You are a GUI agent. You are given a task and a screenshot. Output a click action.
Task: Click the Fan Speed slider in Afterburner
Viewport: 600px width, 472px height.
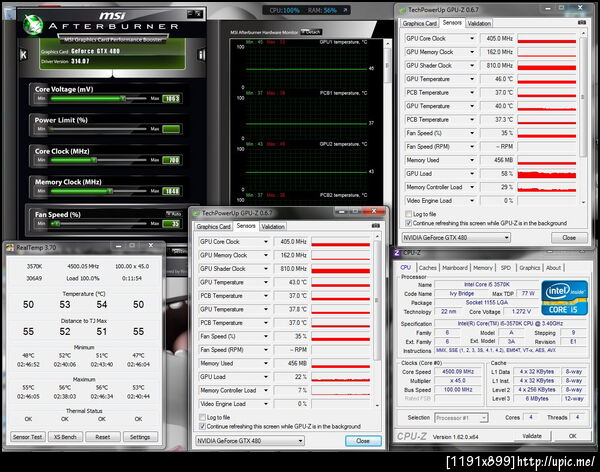pyautogui.click(x=98, y=224)
